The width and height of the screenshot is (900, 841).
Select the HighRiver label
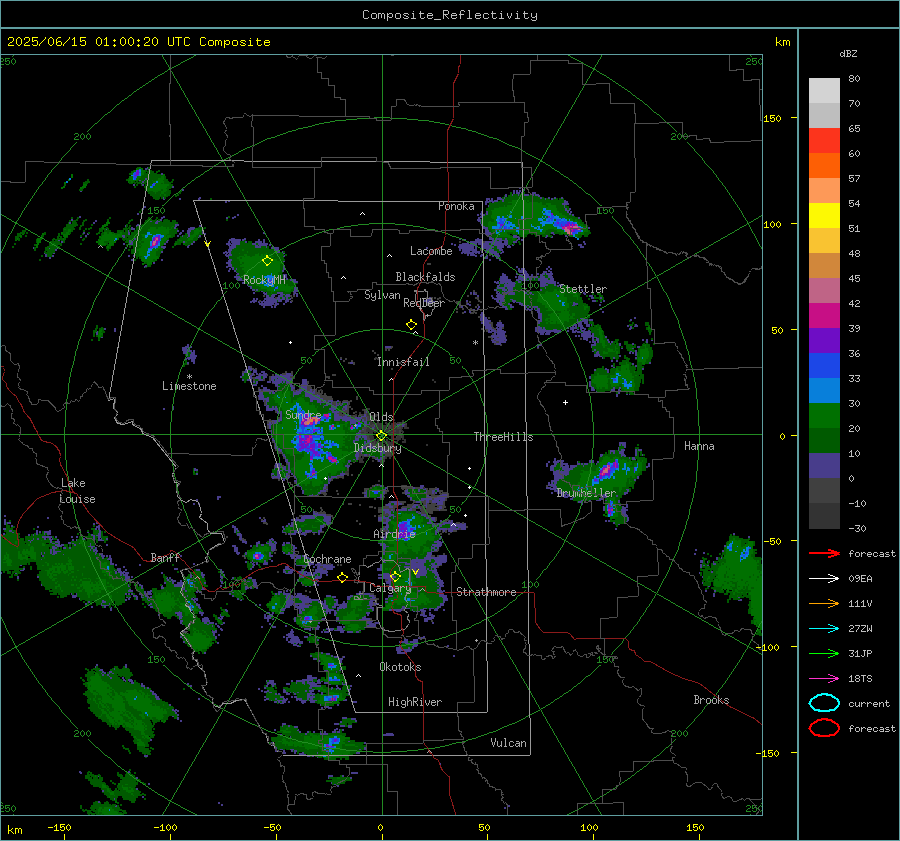pos(415,702)
